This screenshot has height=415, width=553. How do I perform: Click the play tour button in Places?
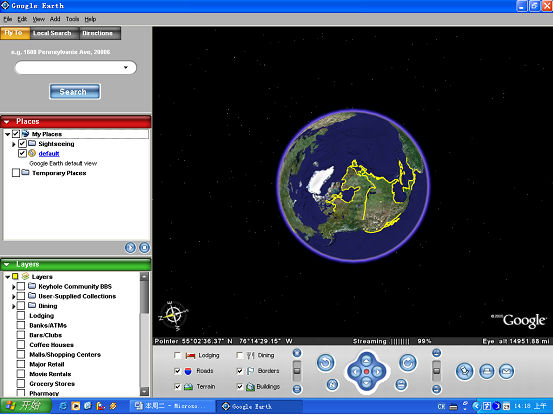click(130, 248)
